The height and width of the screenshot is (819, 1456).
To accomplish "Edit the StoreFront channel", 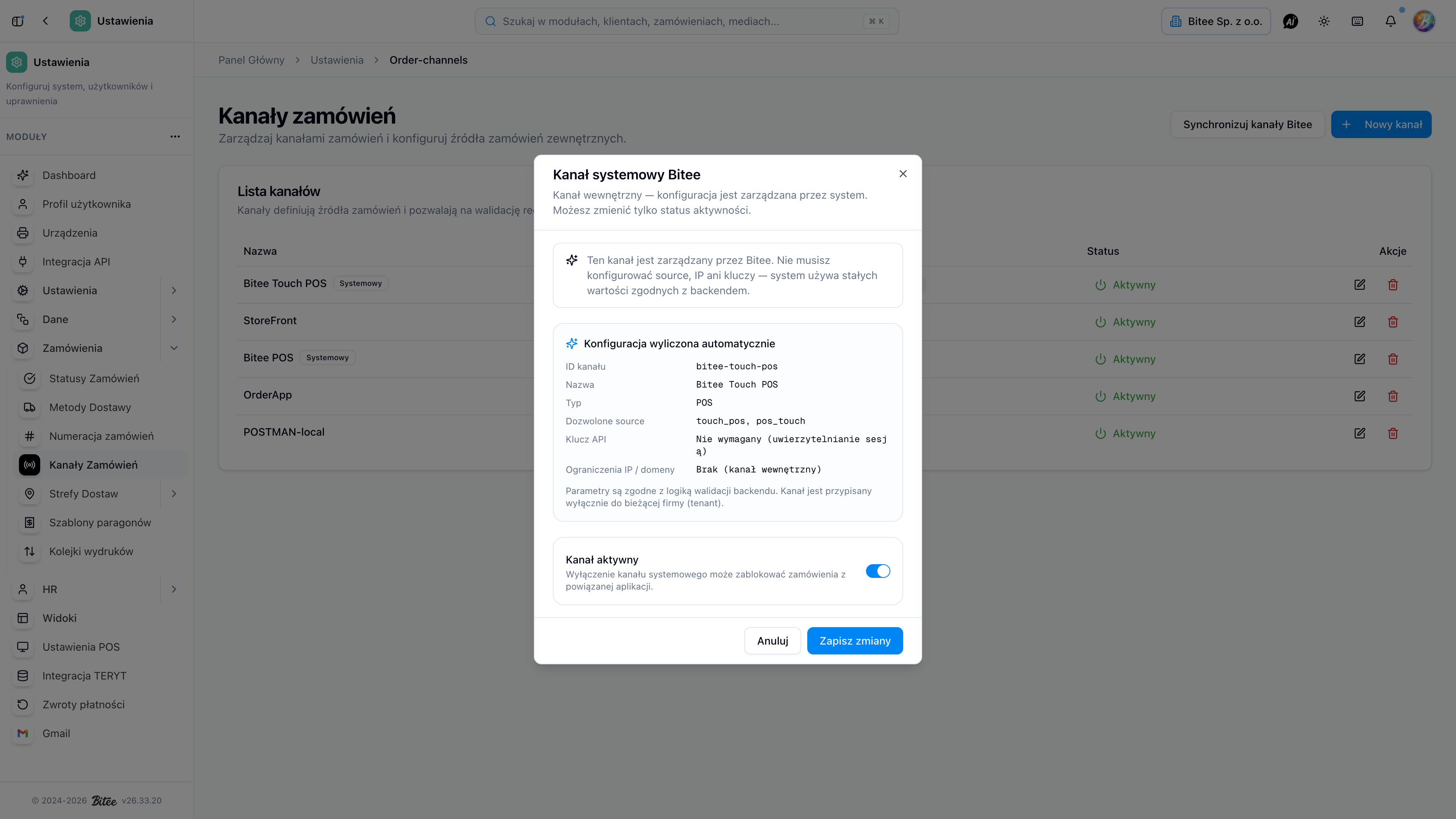I will pyautogui.click(x=1359, y=322).
